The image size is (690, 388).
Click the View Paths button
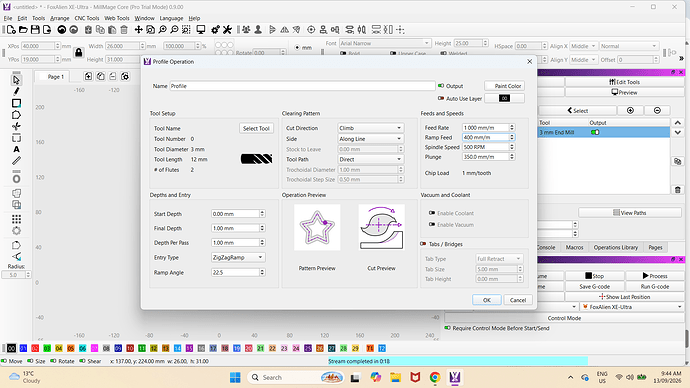(x=630, y=212)
